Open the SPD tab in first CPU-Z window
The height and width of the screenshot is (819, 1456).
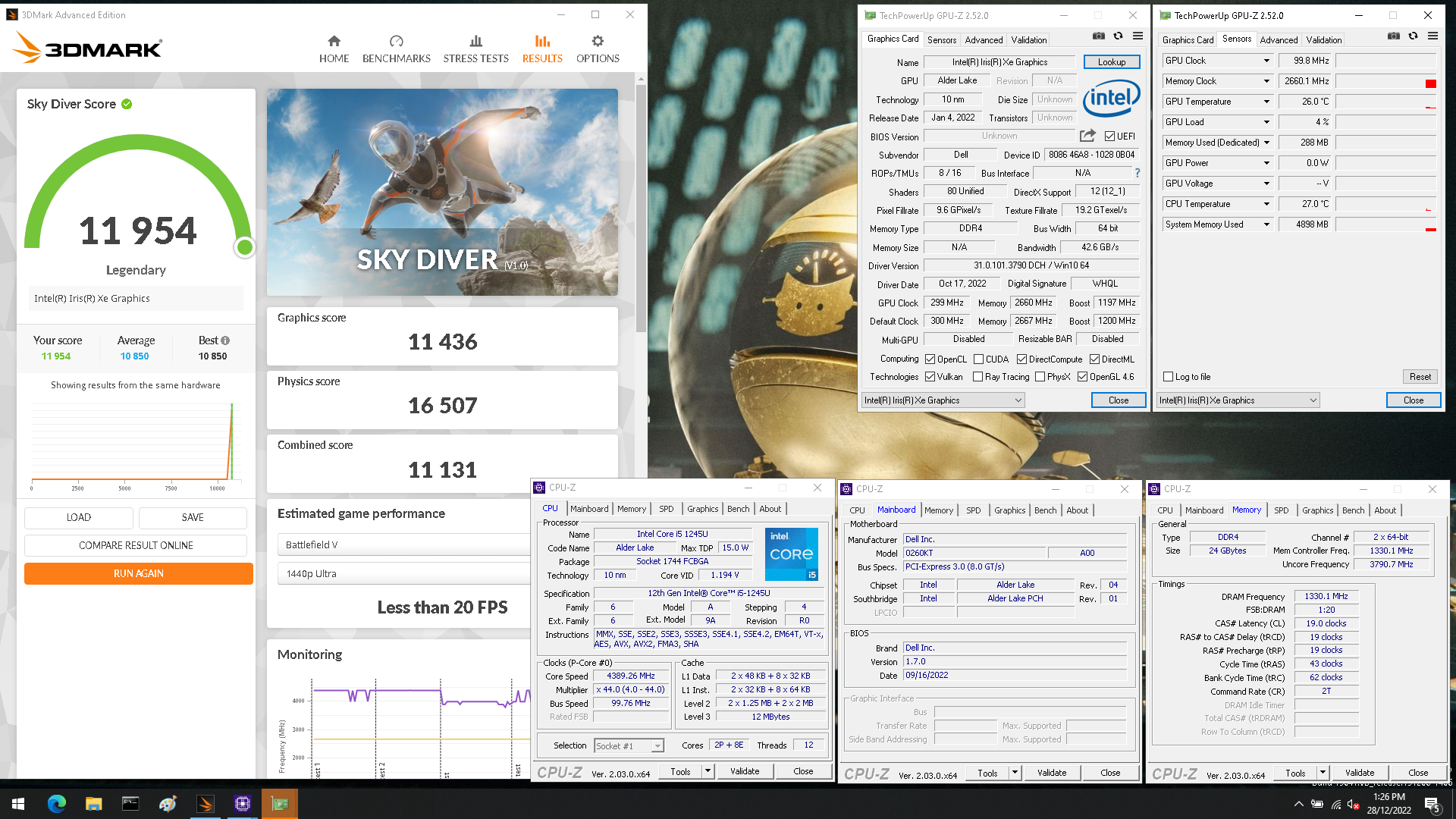(666, 509)
